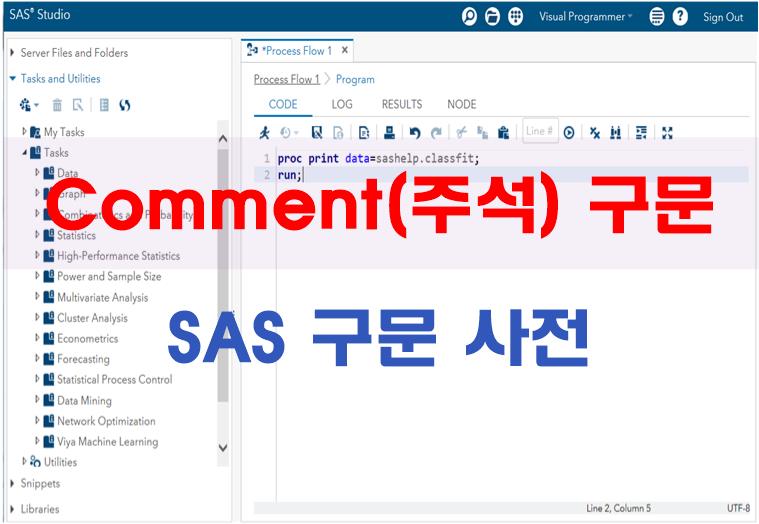Viewport: 759px width, 524px height.
Task: Click scroll down arrow in the Tasks pane
Action: (223, 448)
